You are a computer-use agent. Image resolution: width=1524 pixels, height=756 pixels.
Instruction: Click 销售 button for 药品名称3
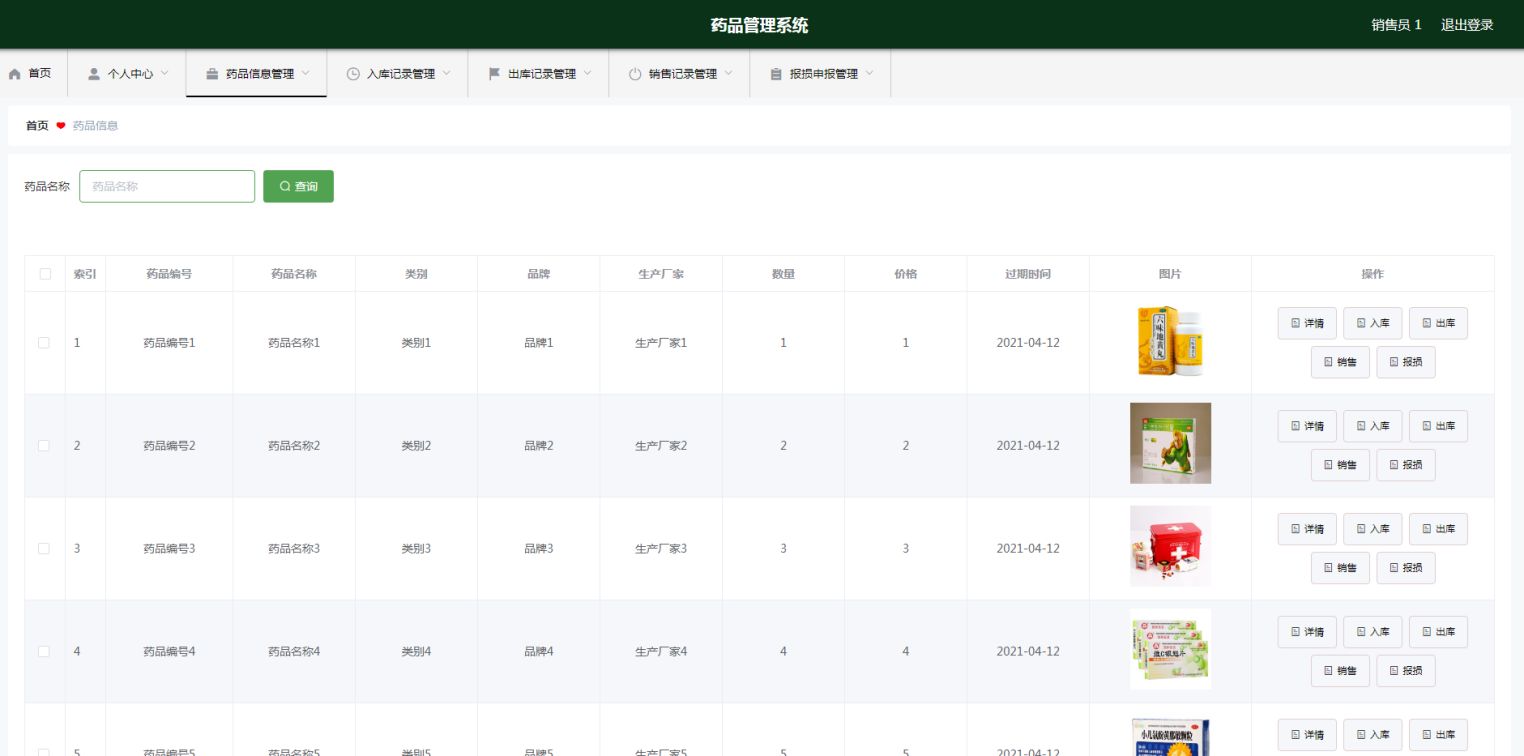tap(1340, 568)
